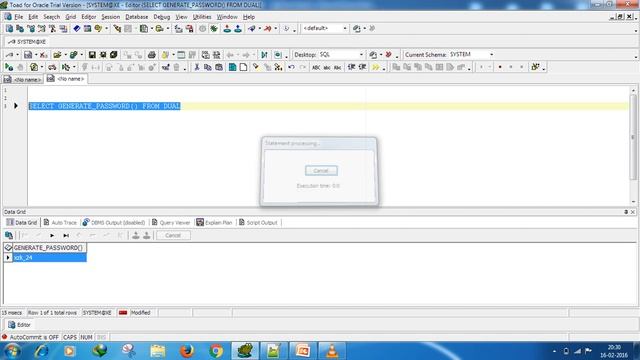This screenshot has width=640, height=360.
Task: Open the Utilities menu
Action: 202,17
